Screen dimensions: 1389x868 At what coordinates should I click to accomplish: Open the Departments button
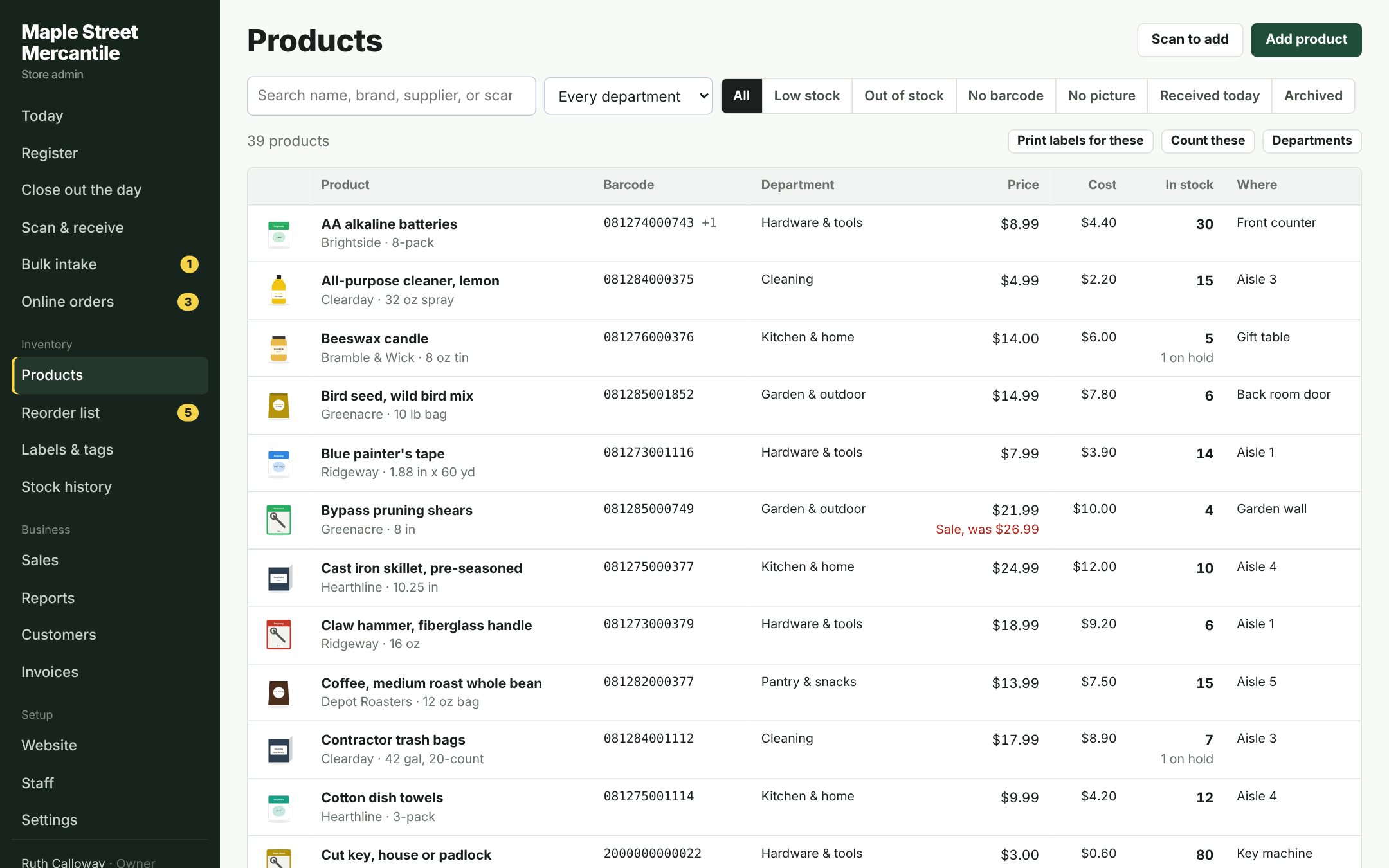point(1312,141)
